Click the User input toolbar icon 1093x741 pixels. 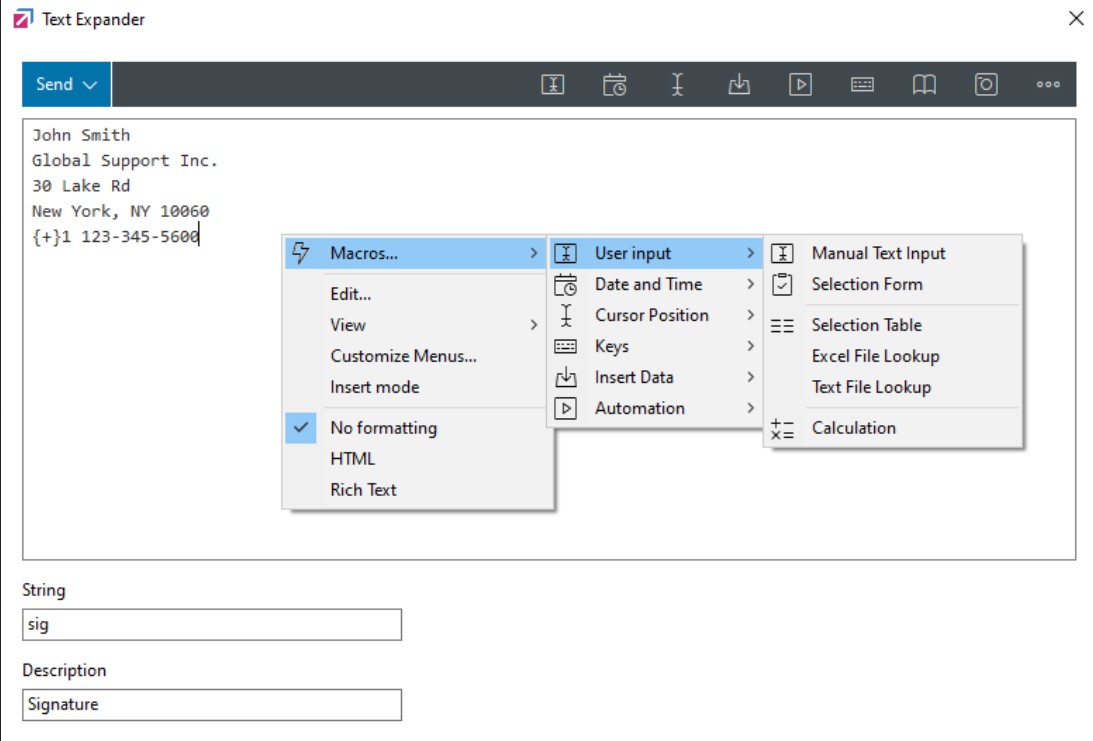tap(553, 85)
